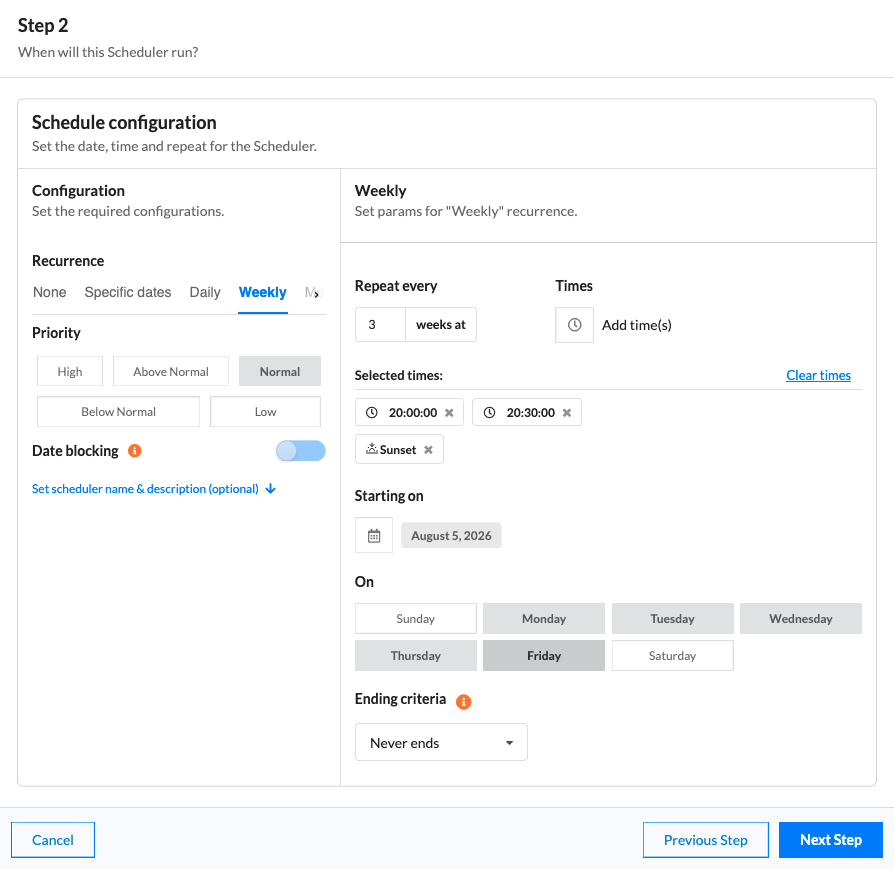The height and width of the screenshot is (869, 894).
Task: Click the Repeat every weeks number field
Action: click(380, 325)
